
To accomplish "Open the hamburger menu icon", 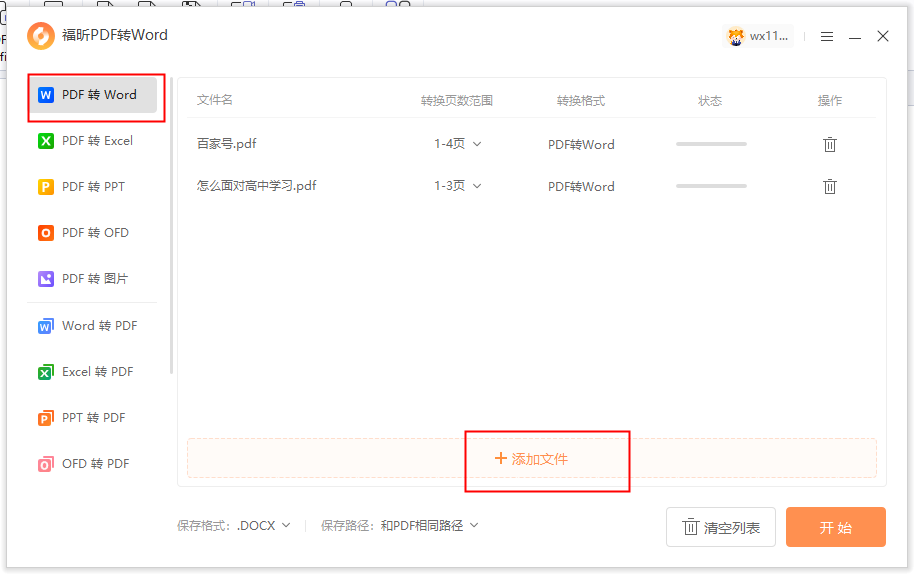I will [827, 37].
